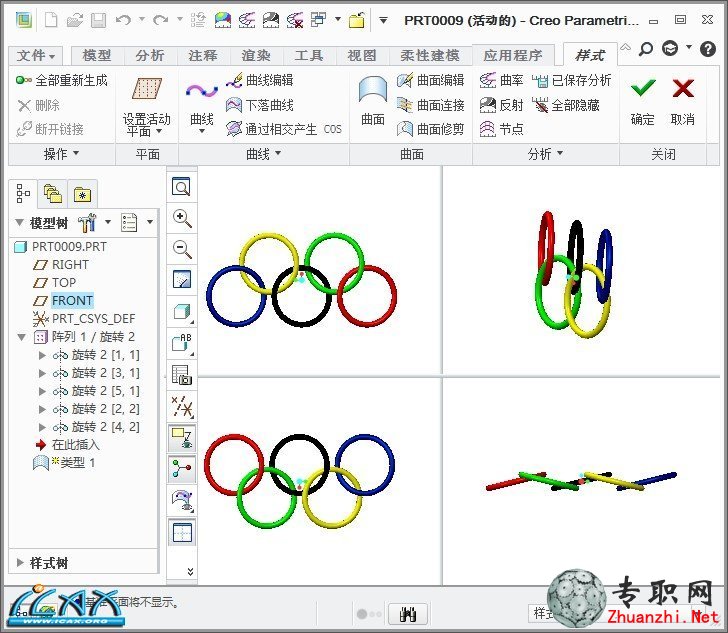The height and width of the screenshot is (633, 728).
Task: Click 反射 (Reflection) analysis
Action: tap(501, 105)
